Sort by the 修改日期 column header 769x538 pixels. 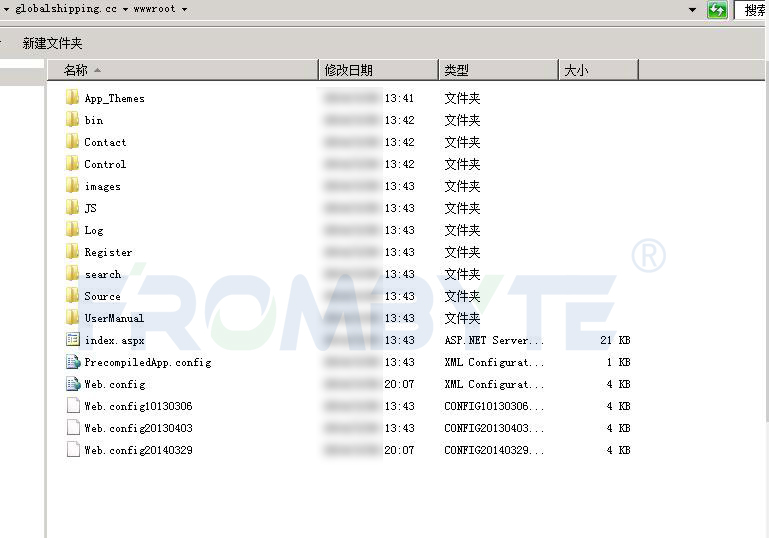[378, 70]
